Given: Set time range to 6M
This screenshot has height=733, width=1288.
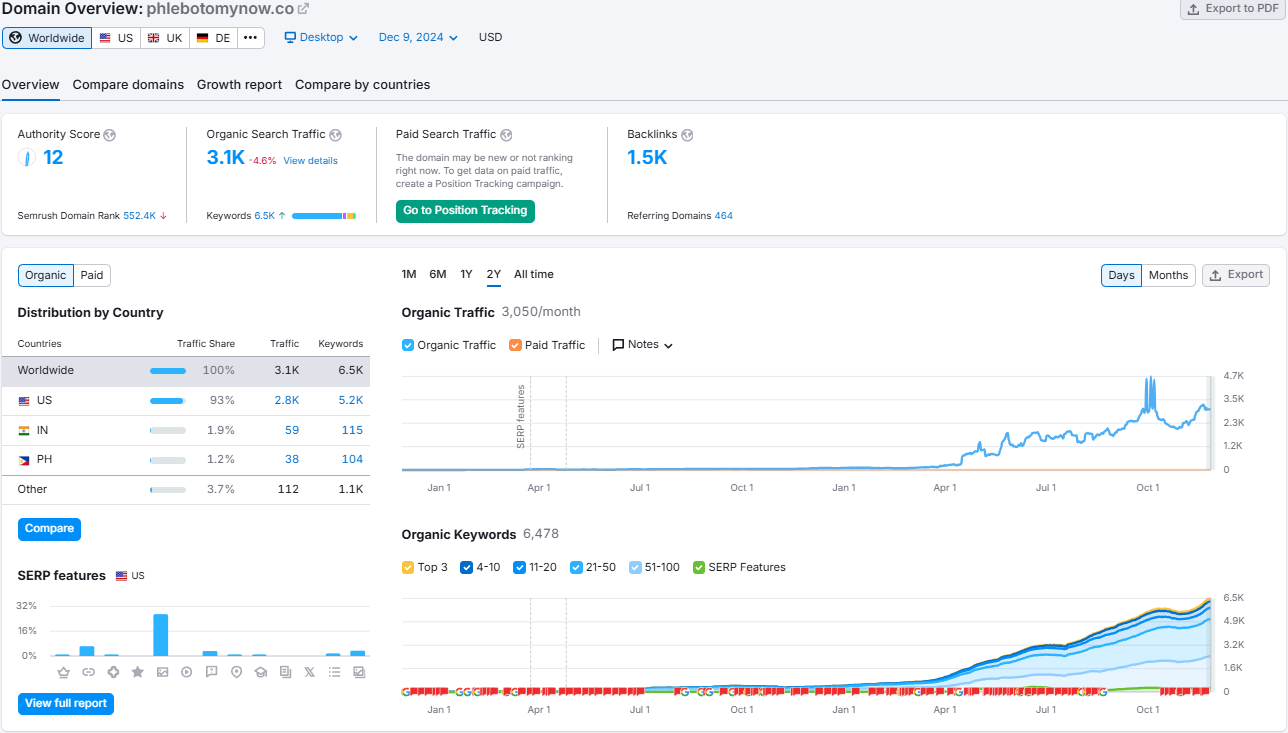Looking at the screenshot, I should click(x=438, y=274).
